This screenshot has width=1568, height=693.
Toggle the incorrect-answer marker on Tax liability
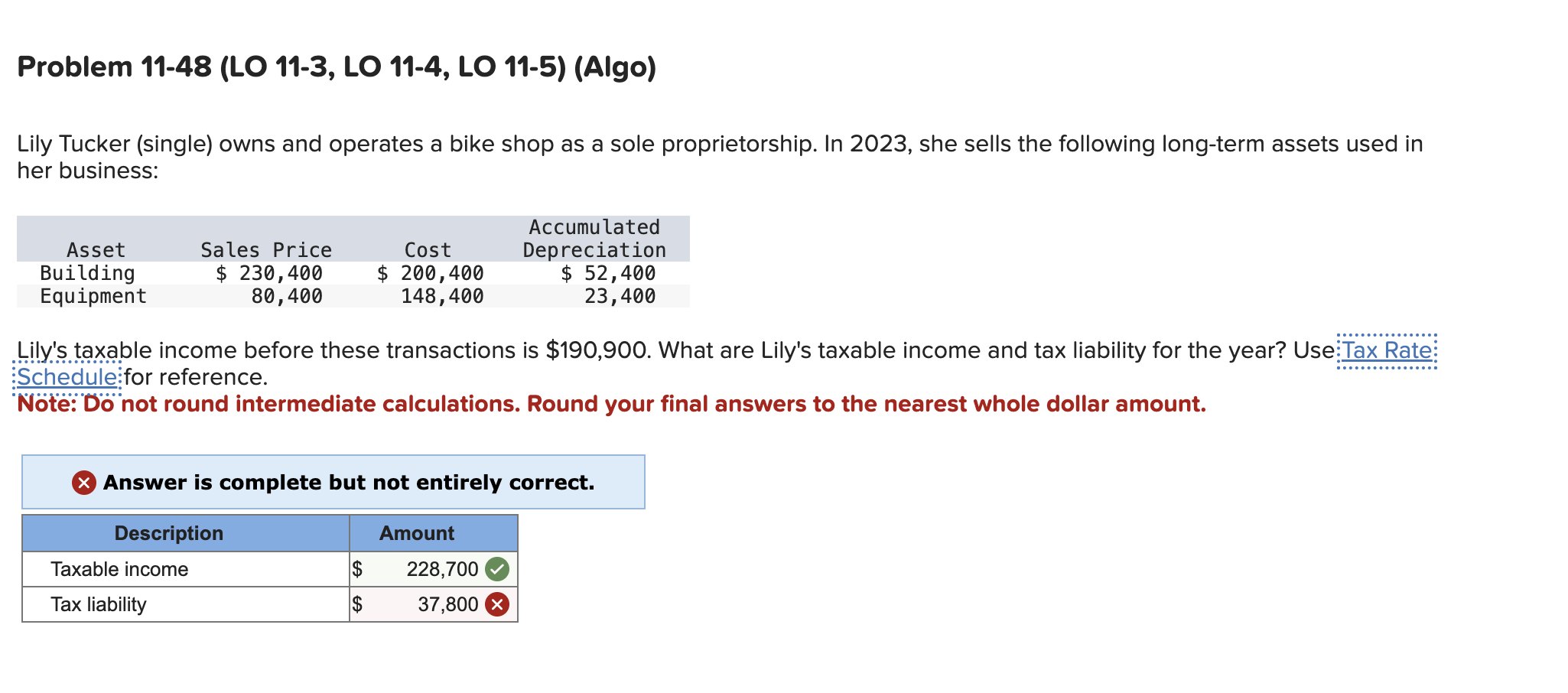(x=498, y=604)
